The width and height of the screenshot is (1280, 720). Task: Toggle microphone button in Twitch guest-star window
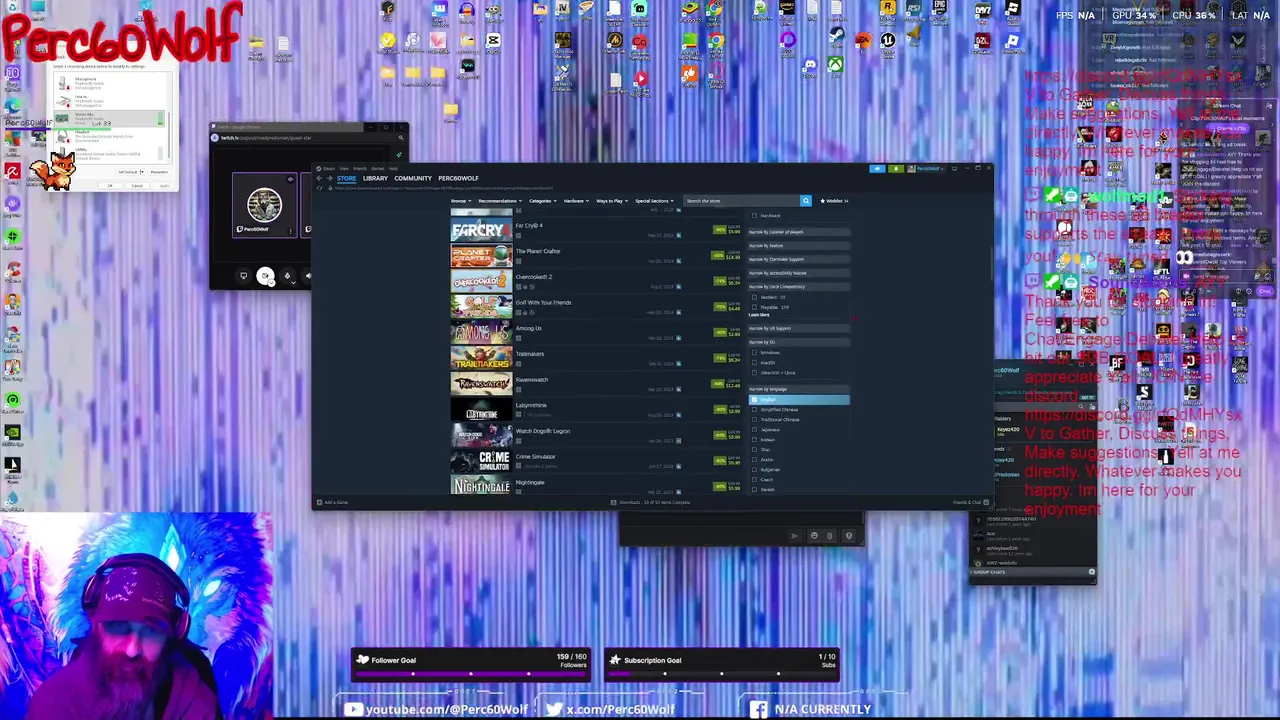click(287, 276)
